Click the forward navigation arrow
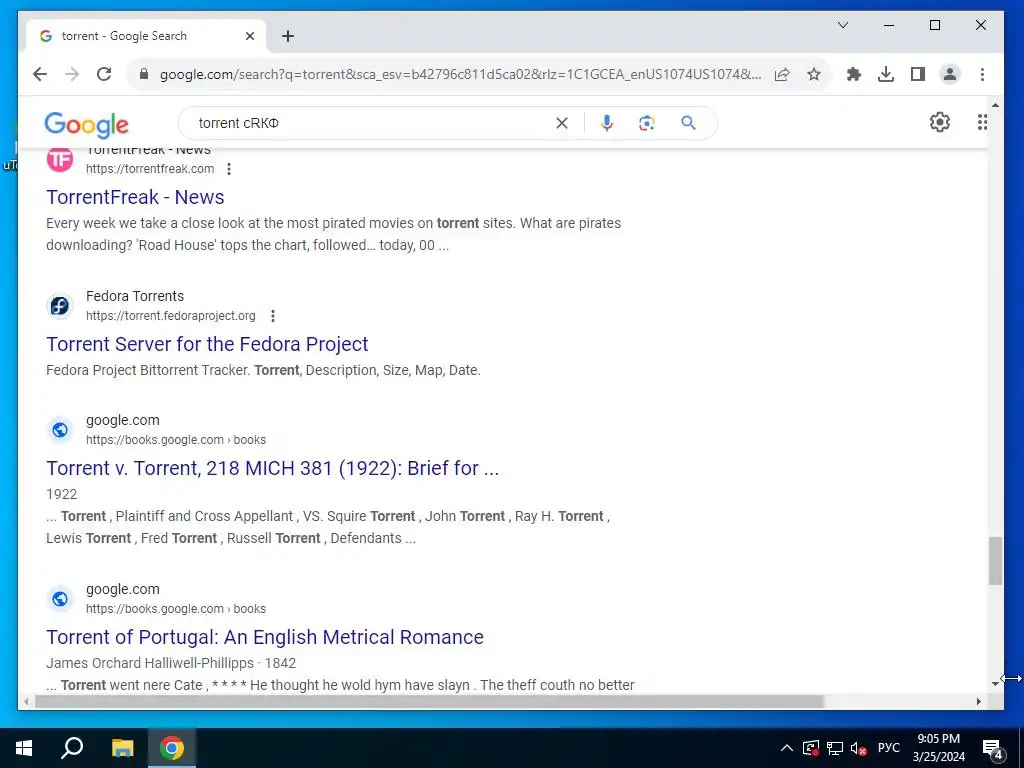This screenshot has height=768, width=1024. (72, 74)
